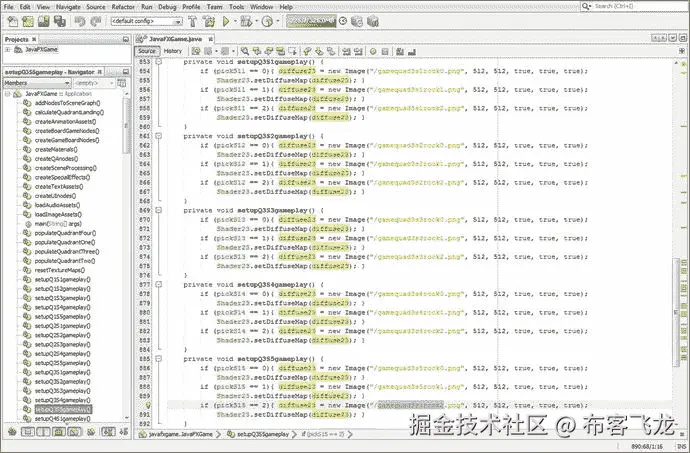Expand the JavaFXGame project node
The width and height of the screenshot is (690, 453).
(x=7, y=49)
